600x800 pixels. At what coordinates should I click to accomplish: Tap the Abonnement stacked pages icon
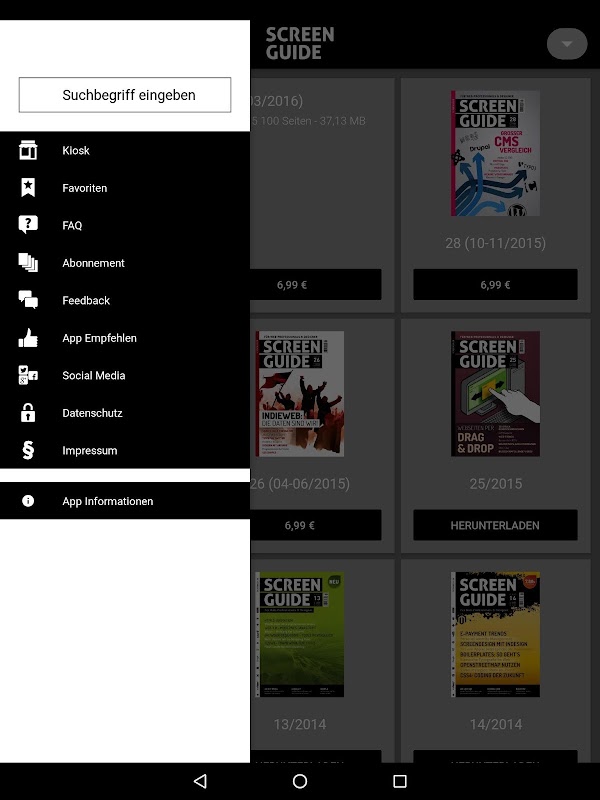pyautogui.click(x=28, y=263)
